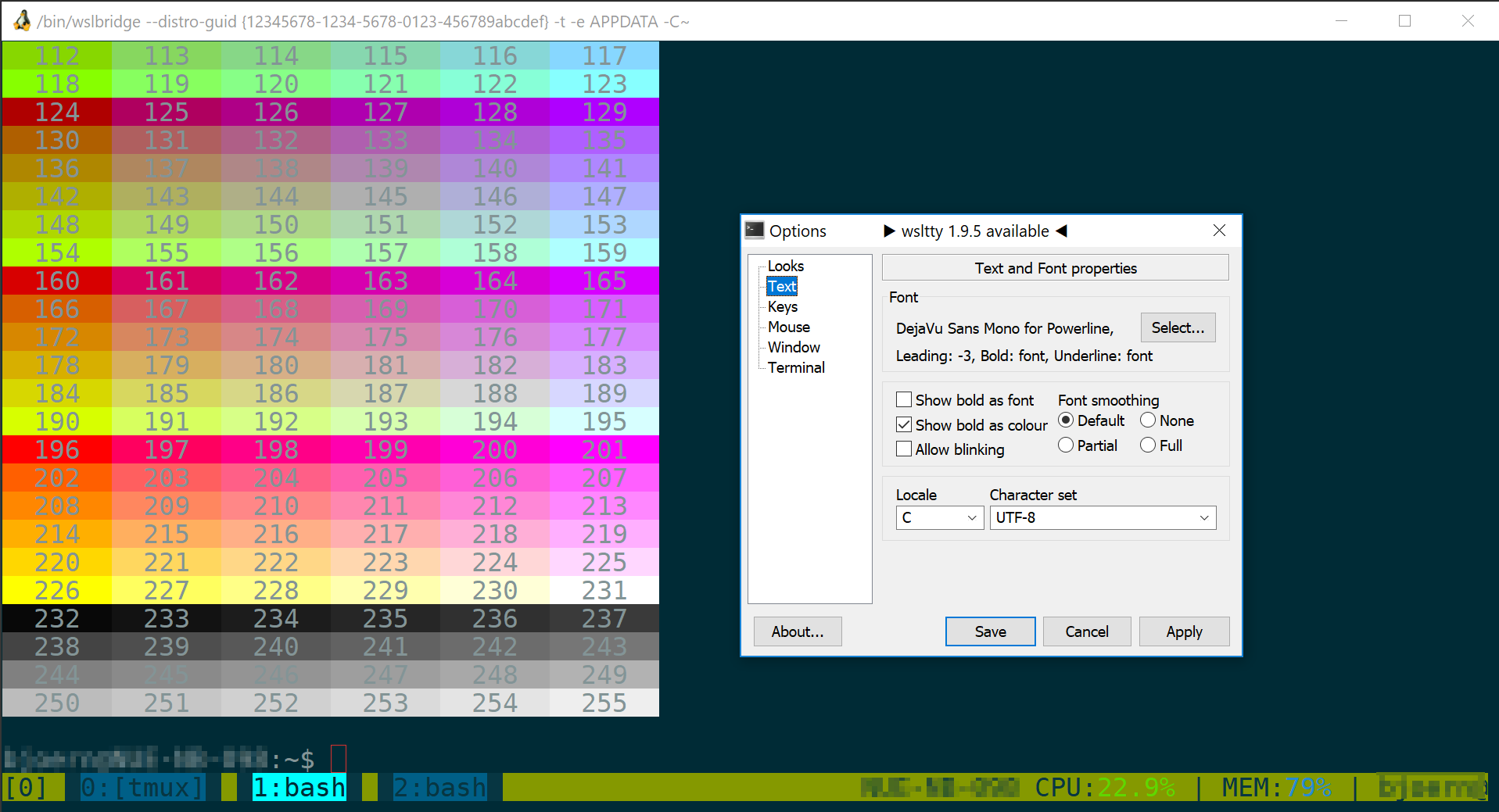Select None font smoothing option
Screen dimensions: 1499x812
pyautogui.click(x=1148, y=420)
